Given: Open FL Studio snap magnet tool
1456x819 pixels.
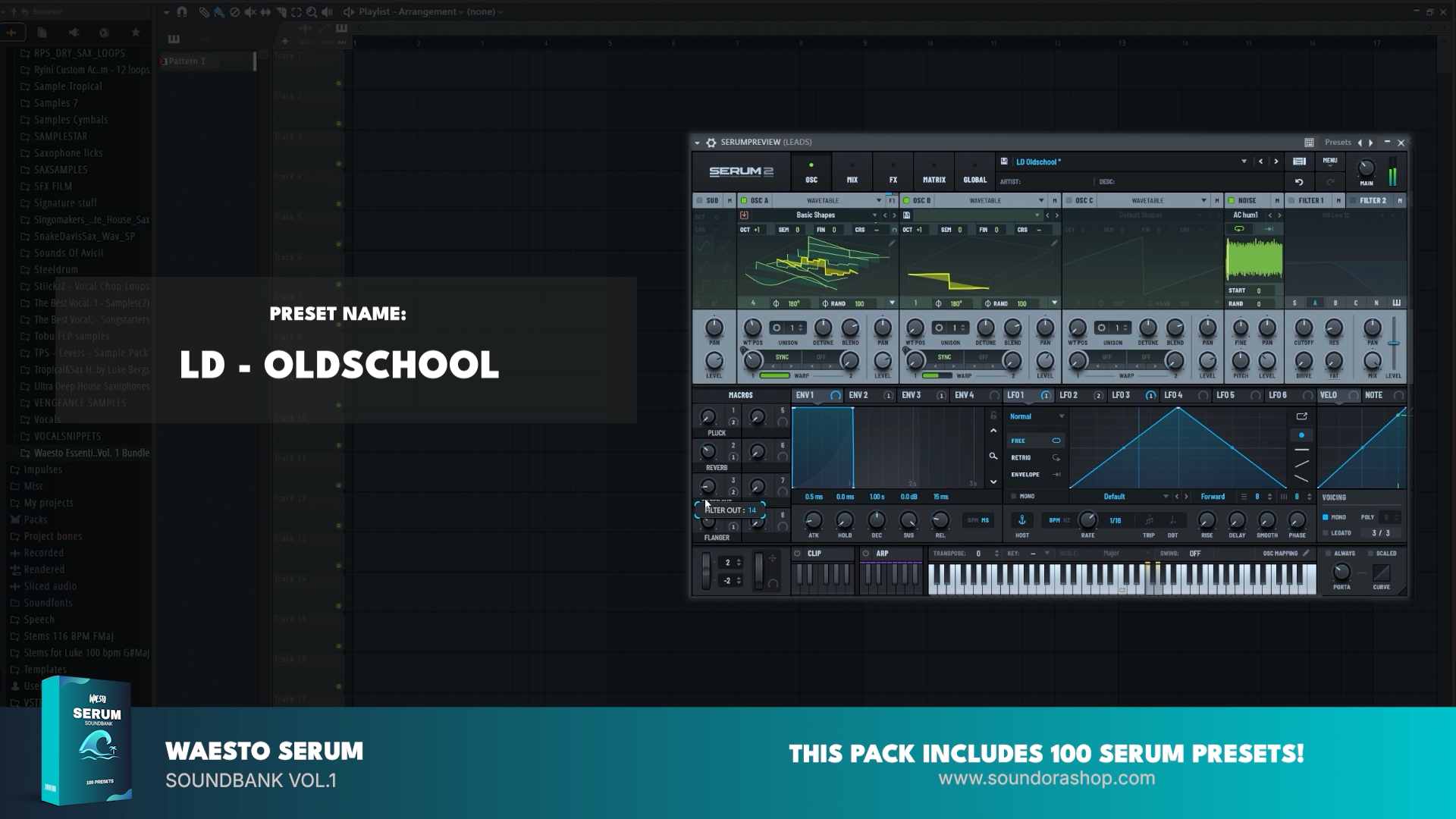Looking at the screenshot, I should (182, 11).
